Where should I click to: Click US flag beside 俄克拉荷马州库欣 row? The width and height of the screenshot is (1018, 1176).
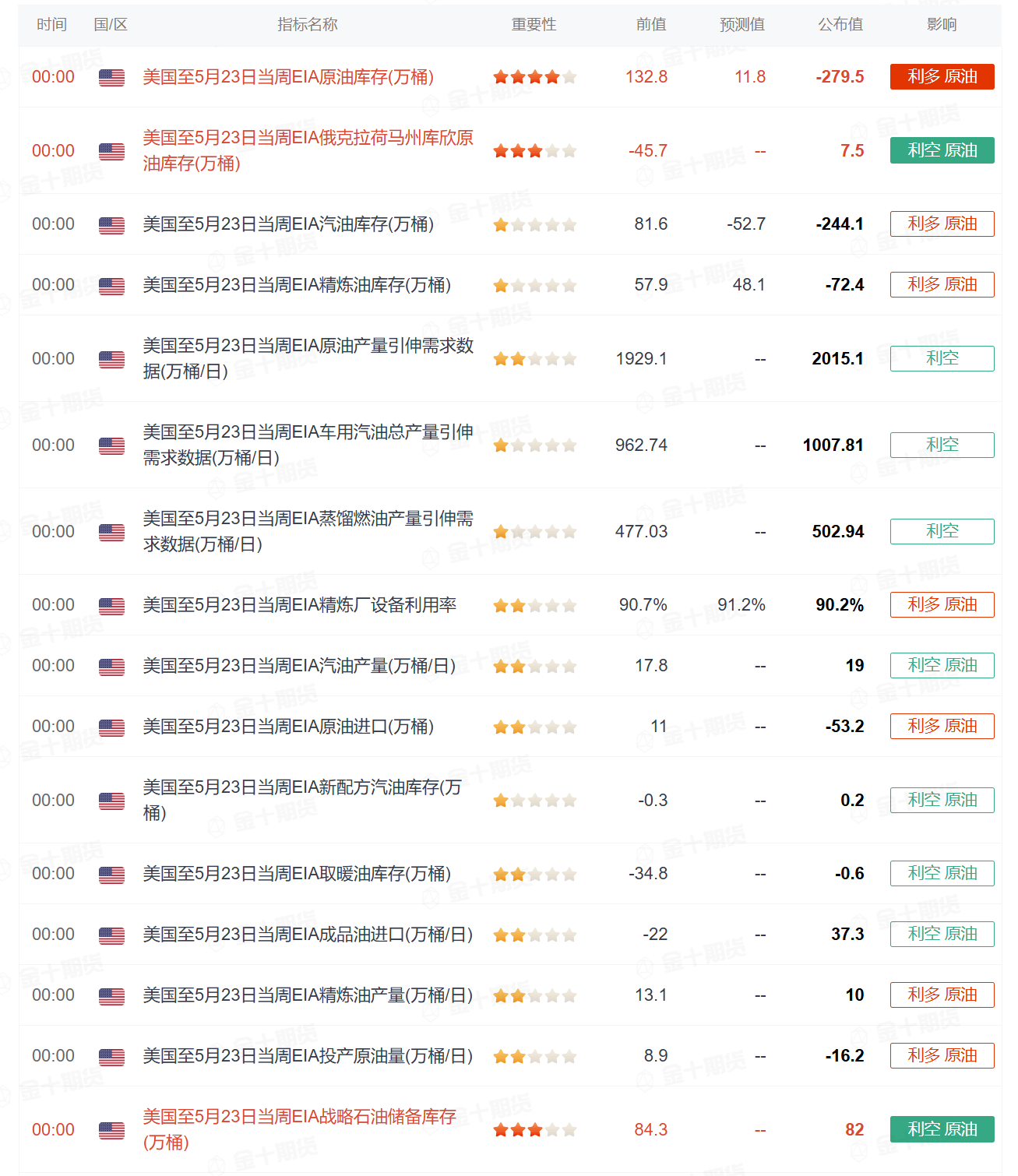click(x=111, y=151)
